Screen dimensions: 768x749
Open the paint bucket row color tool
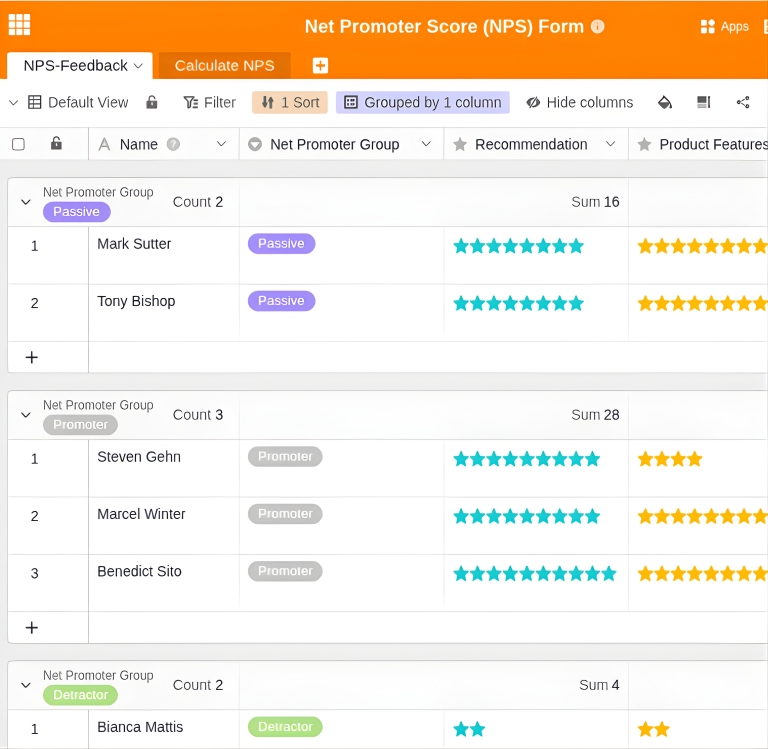[665, 102]
